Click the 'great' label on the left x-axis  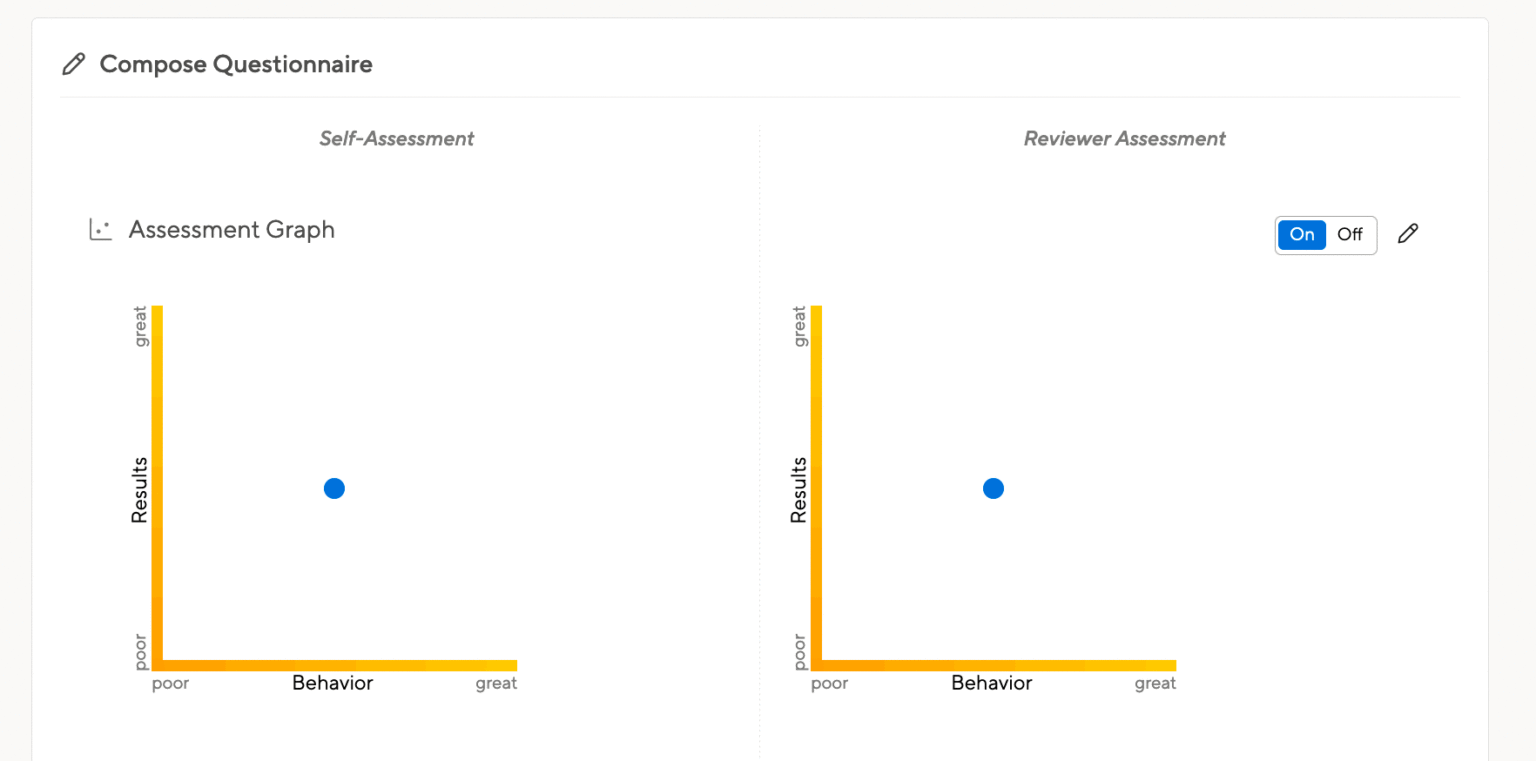pyautogui.click(x=497, y=683)
